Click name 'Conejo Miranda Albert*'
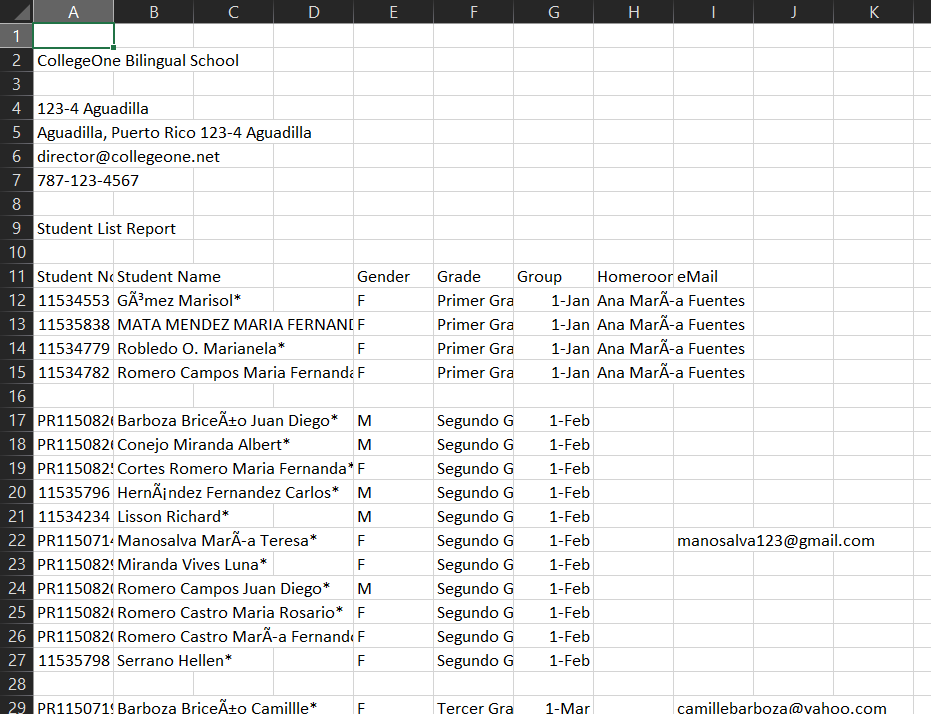 point(203,445)
